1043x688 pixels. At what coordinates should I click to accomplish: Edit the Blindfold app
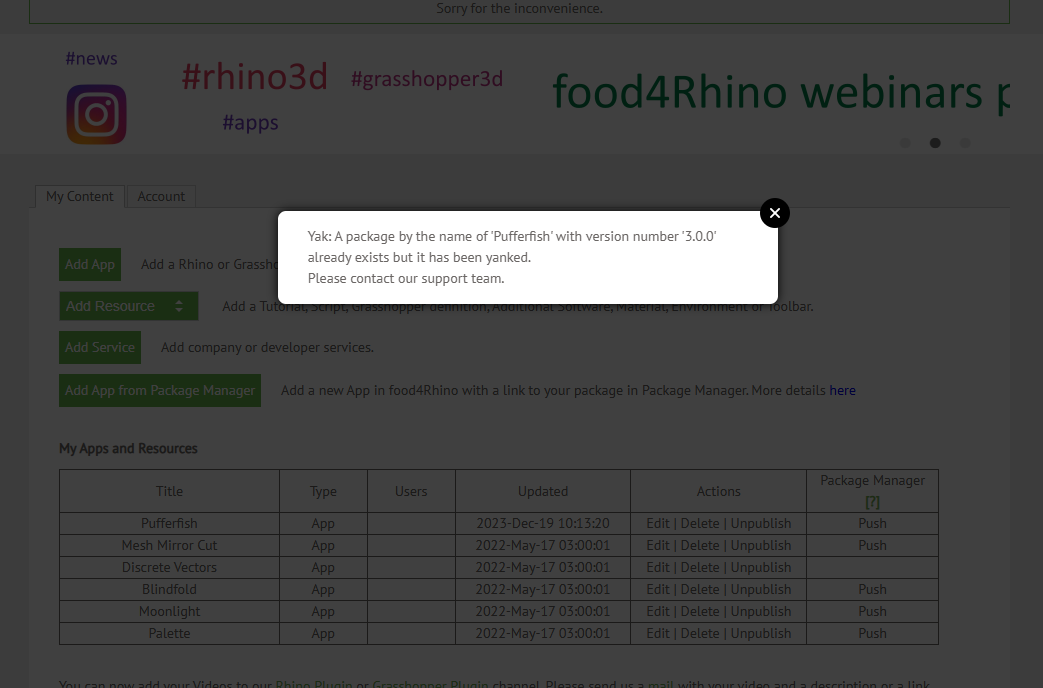[658, 590]
